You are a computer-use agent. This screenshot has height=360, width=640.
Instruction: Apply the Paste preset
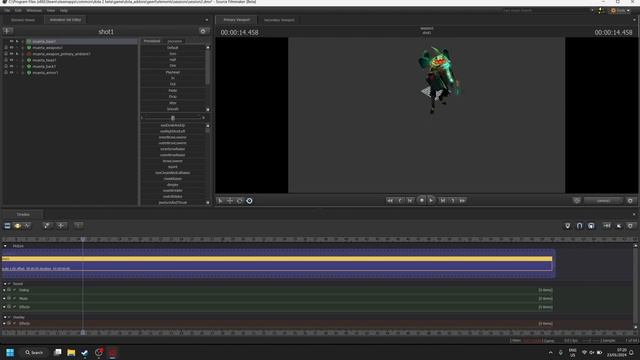173,91
